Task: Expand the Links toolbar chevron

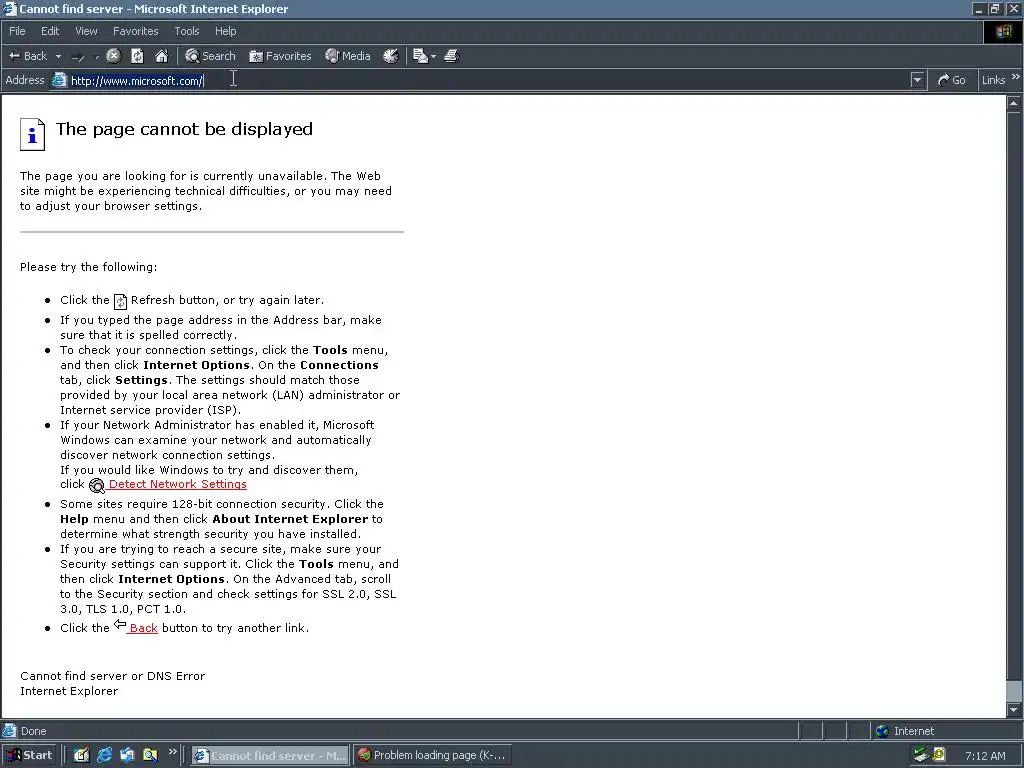Action: coord(1016,77)
